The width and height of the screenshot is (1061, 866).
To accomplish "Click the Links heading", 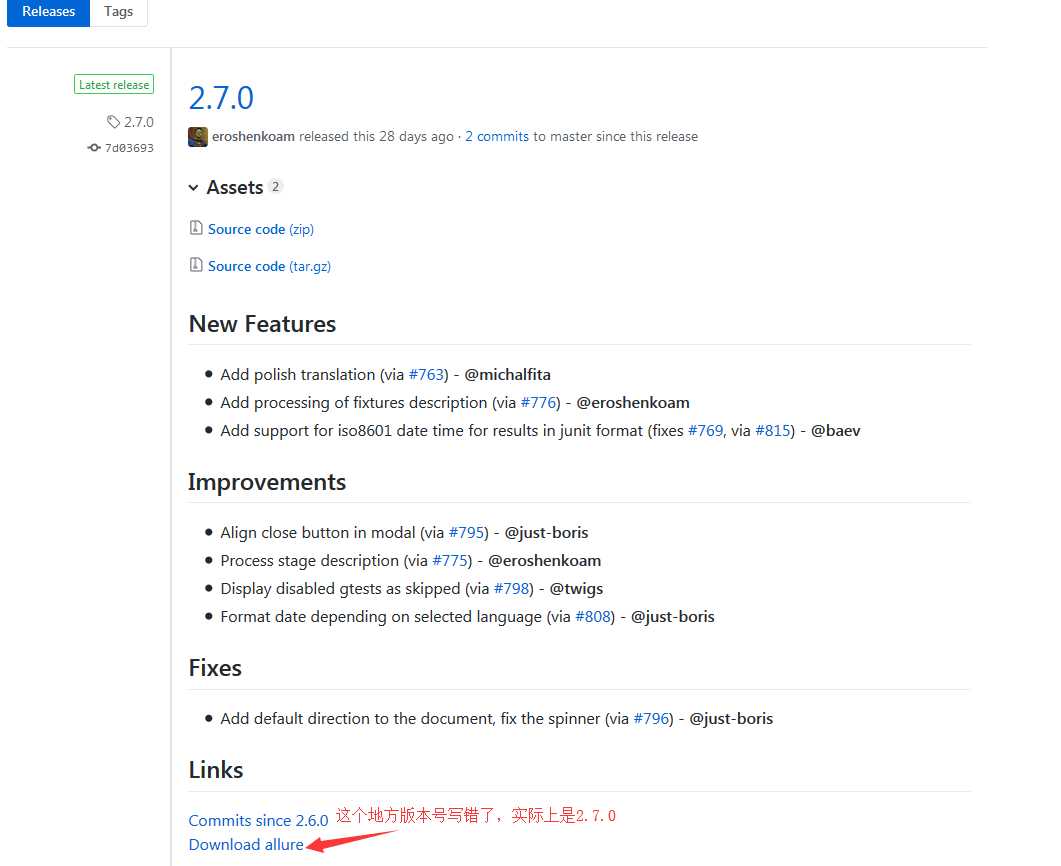I will [x=216, y=771].
